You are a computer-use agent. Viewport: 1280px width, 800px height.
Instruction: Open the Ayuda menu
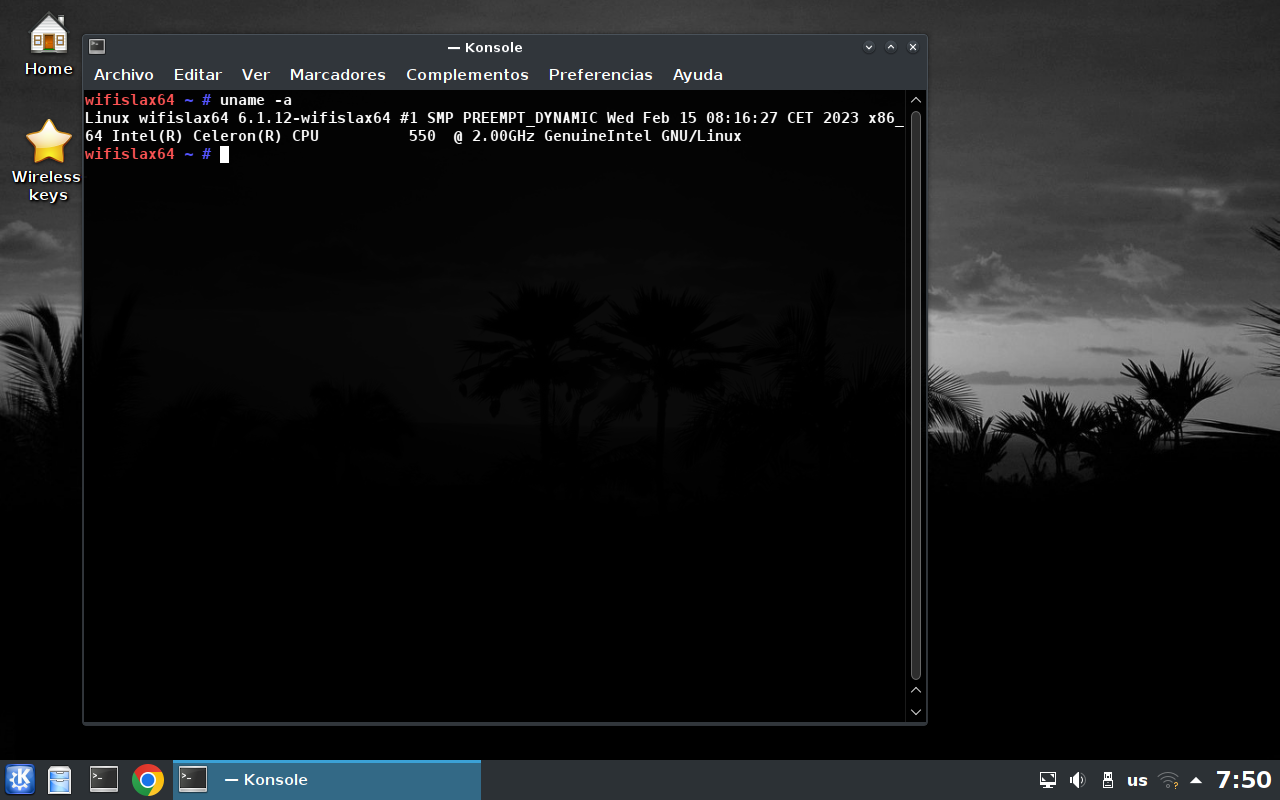[x=698, y=75]
